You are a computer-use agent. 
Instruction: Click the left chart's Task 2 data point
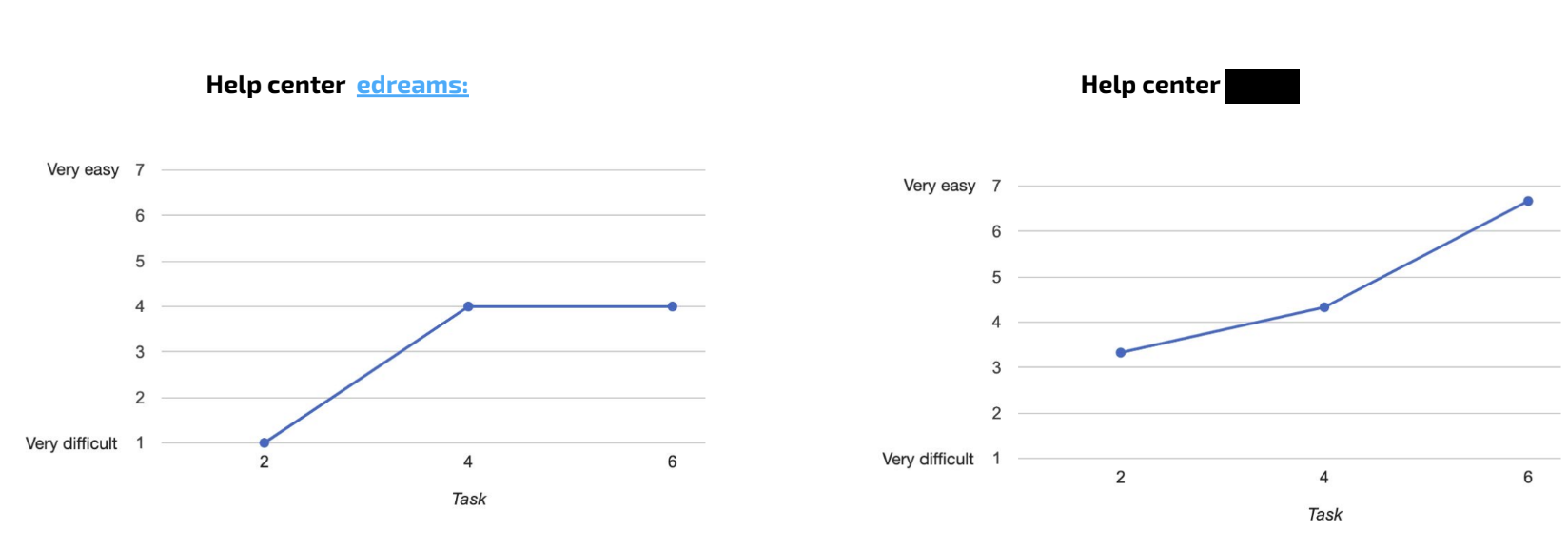265,442
